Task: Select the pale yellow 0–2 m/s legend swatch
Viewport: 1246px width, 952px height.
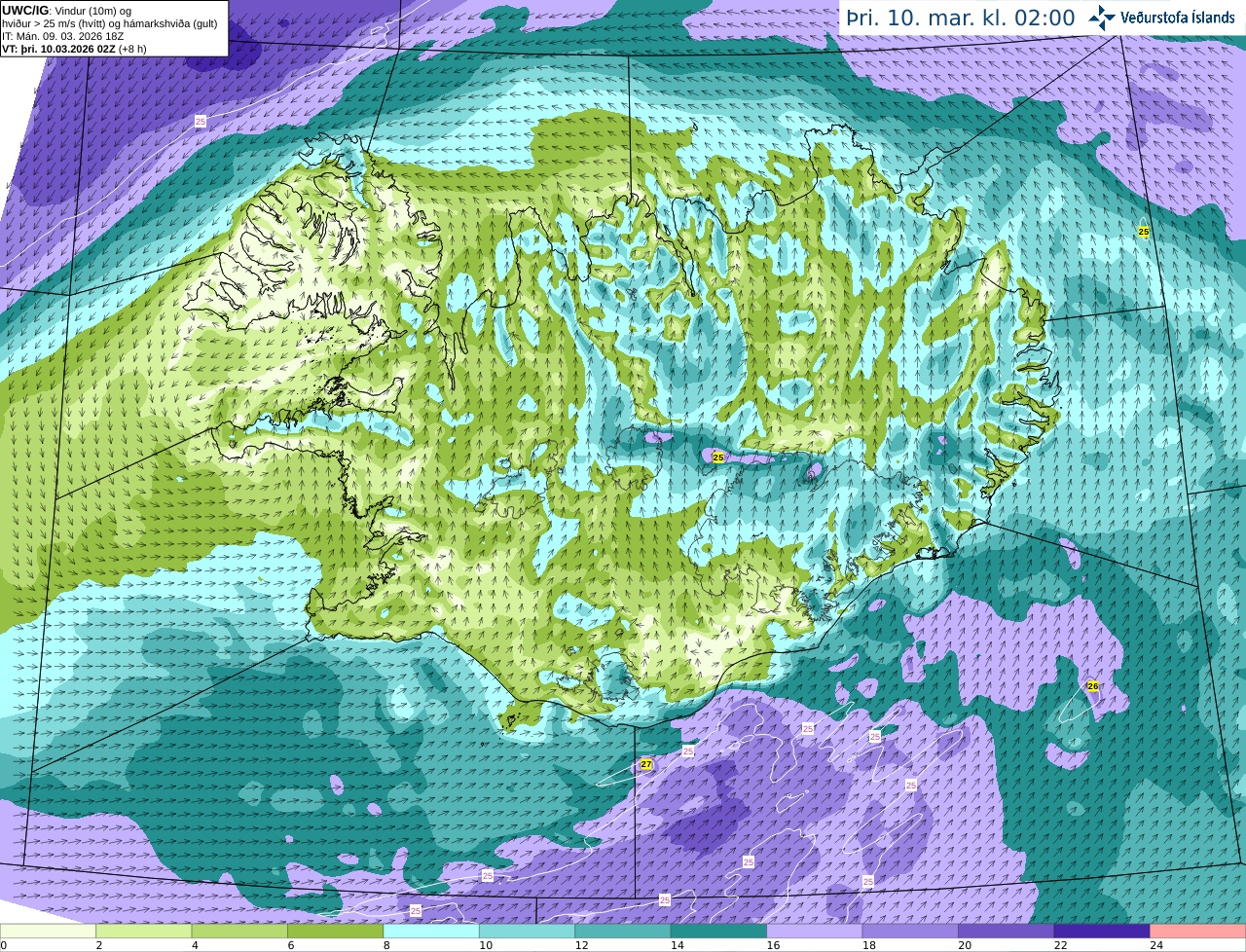Action: [x=49, y=932]
